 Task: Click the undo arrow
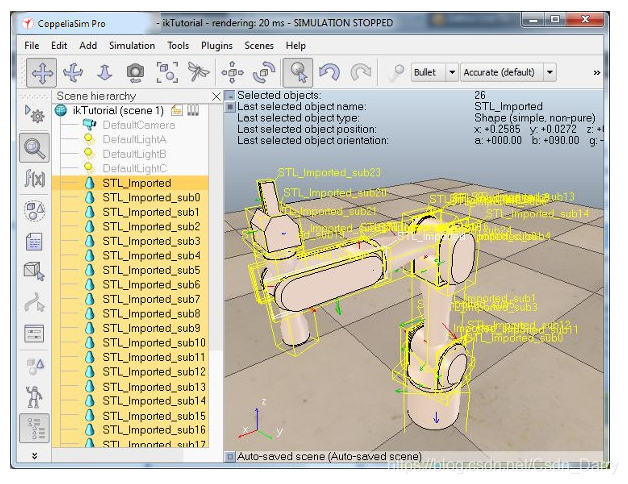point(329,73)
